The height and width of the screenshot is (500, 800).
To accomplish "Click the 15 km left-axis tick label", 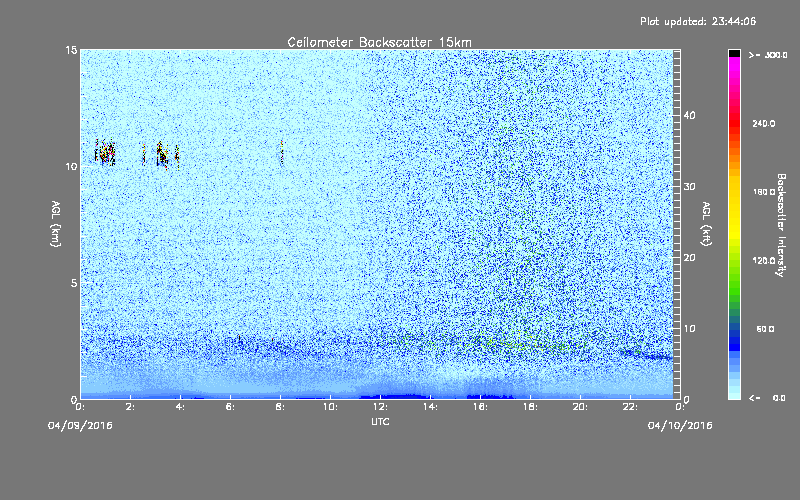I will coord(71,50).
